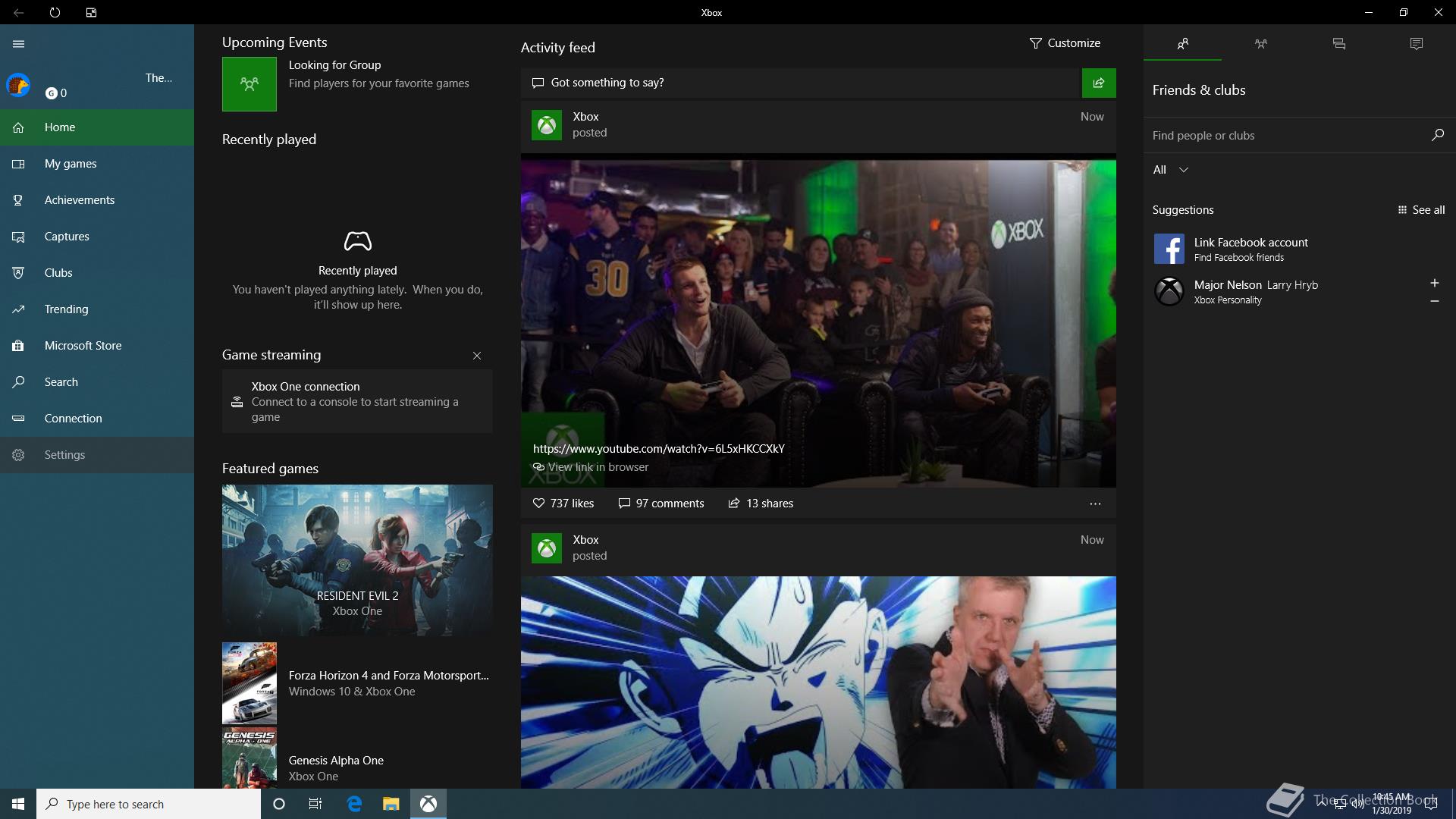1456x819 pixels.
Task: Open Resident Evil 2 featured game
Action: (357, 560)
